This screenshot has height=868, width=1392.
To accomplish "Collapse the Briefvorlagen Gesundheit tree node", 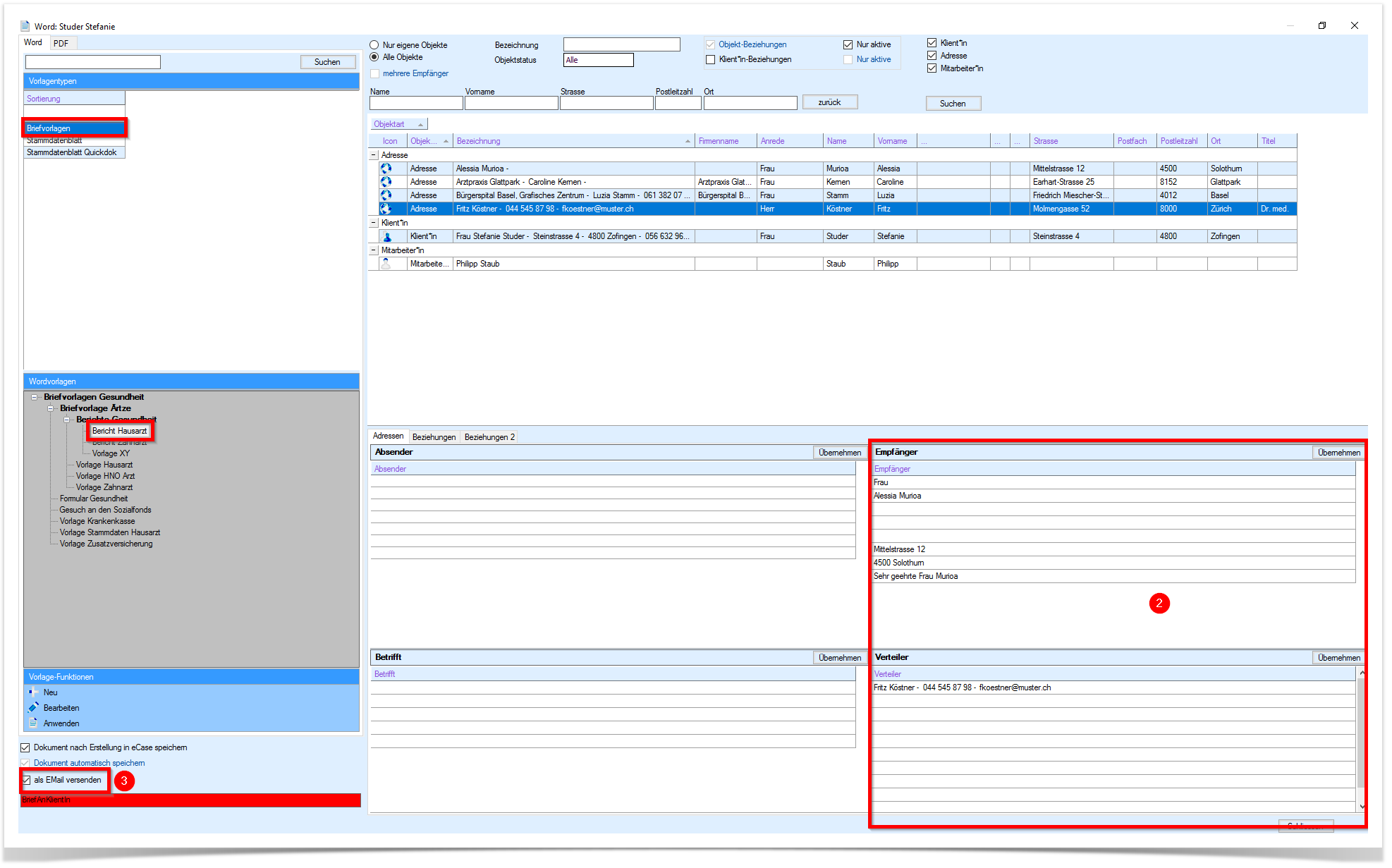I will [34, 397].
